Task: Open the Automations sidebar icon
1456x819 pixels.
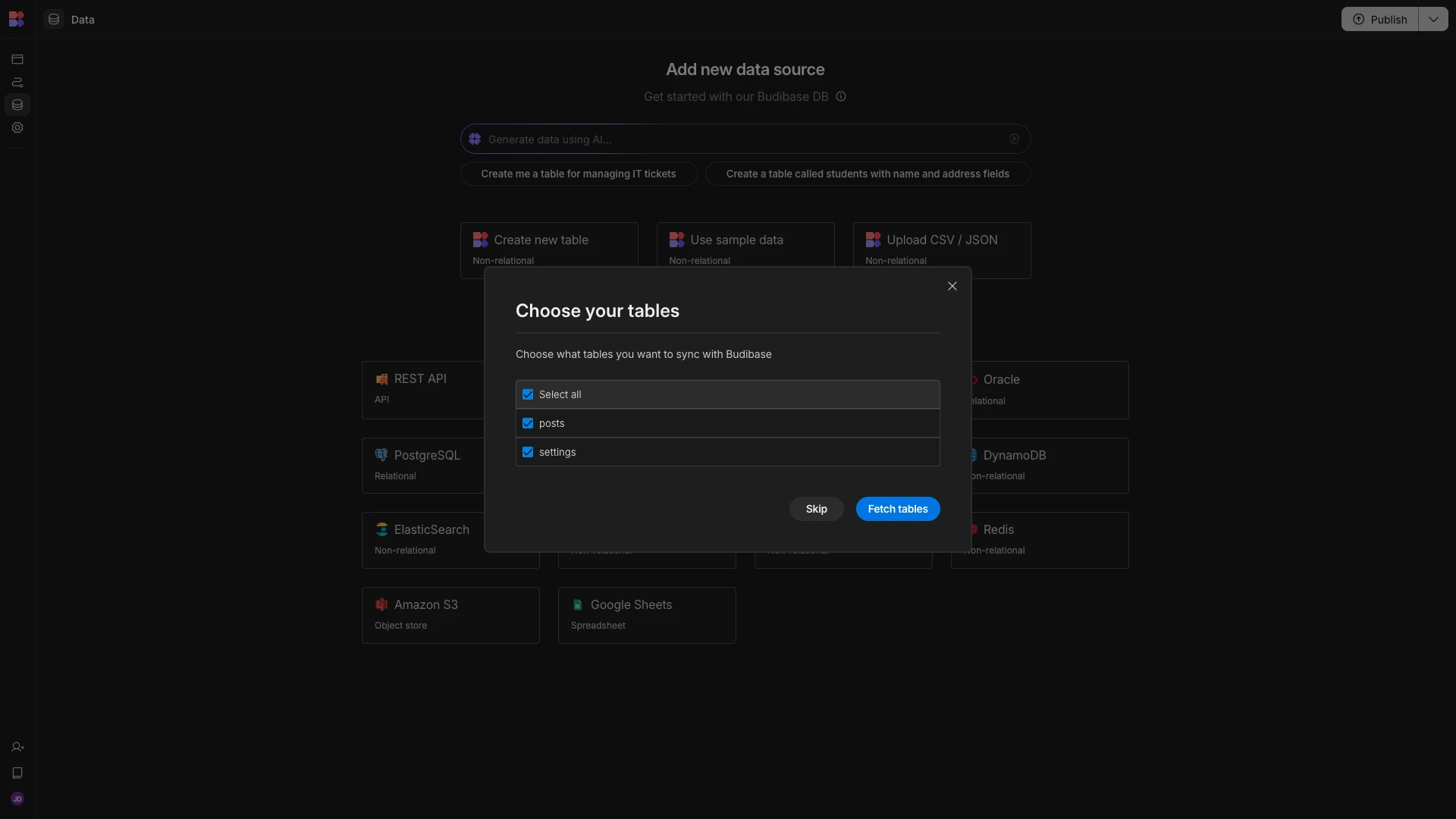Action: click(17, 82)
